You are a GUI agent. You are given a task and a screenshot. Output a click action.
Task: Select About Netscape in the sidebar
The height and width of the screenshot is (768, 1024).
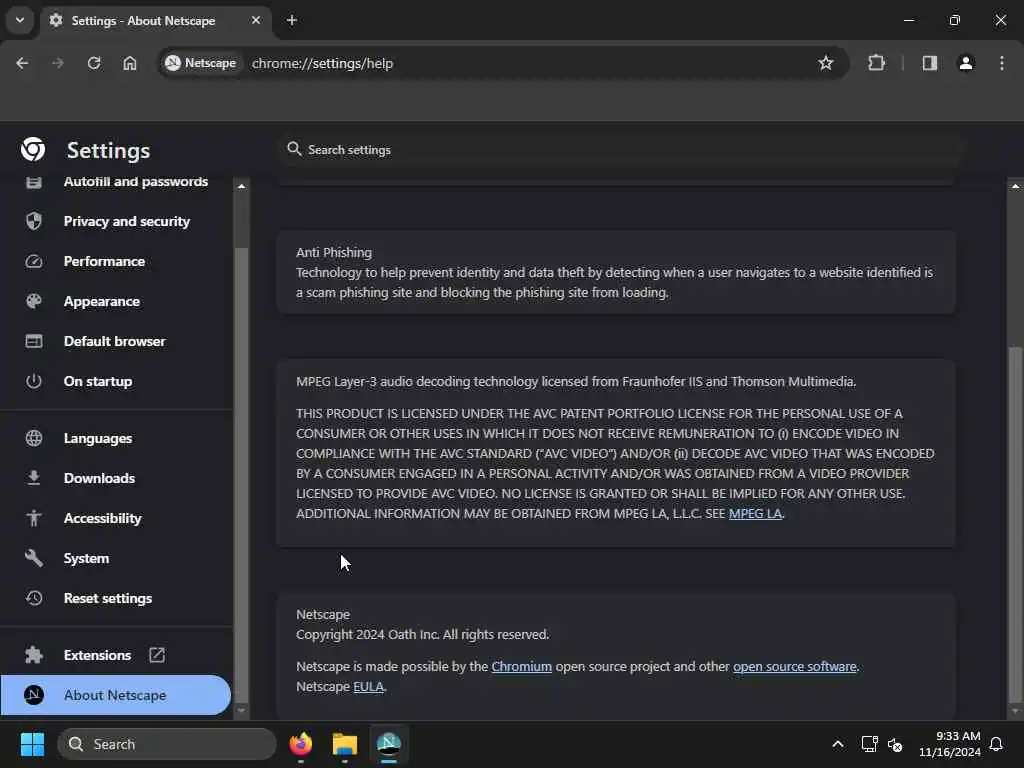pos(116,695)
